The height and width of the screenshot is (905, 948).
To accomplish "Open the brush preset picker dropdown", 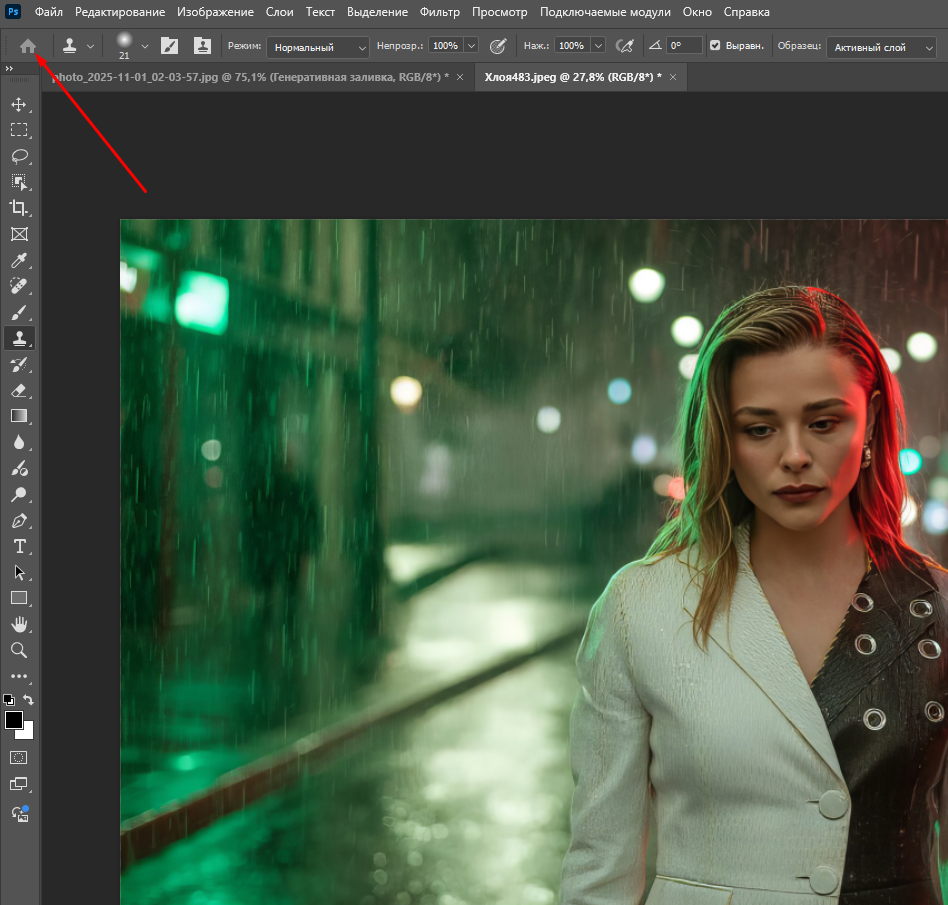I will (x=145, y=46).
